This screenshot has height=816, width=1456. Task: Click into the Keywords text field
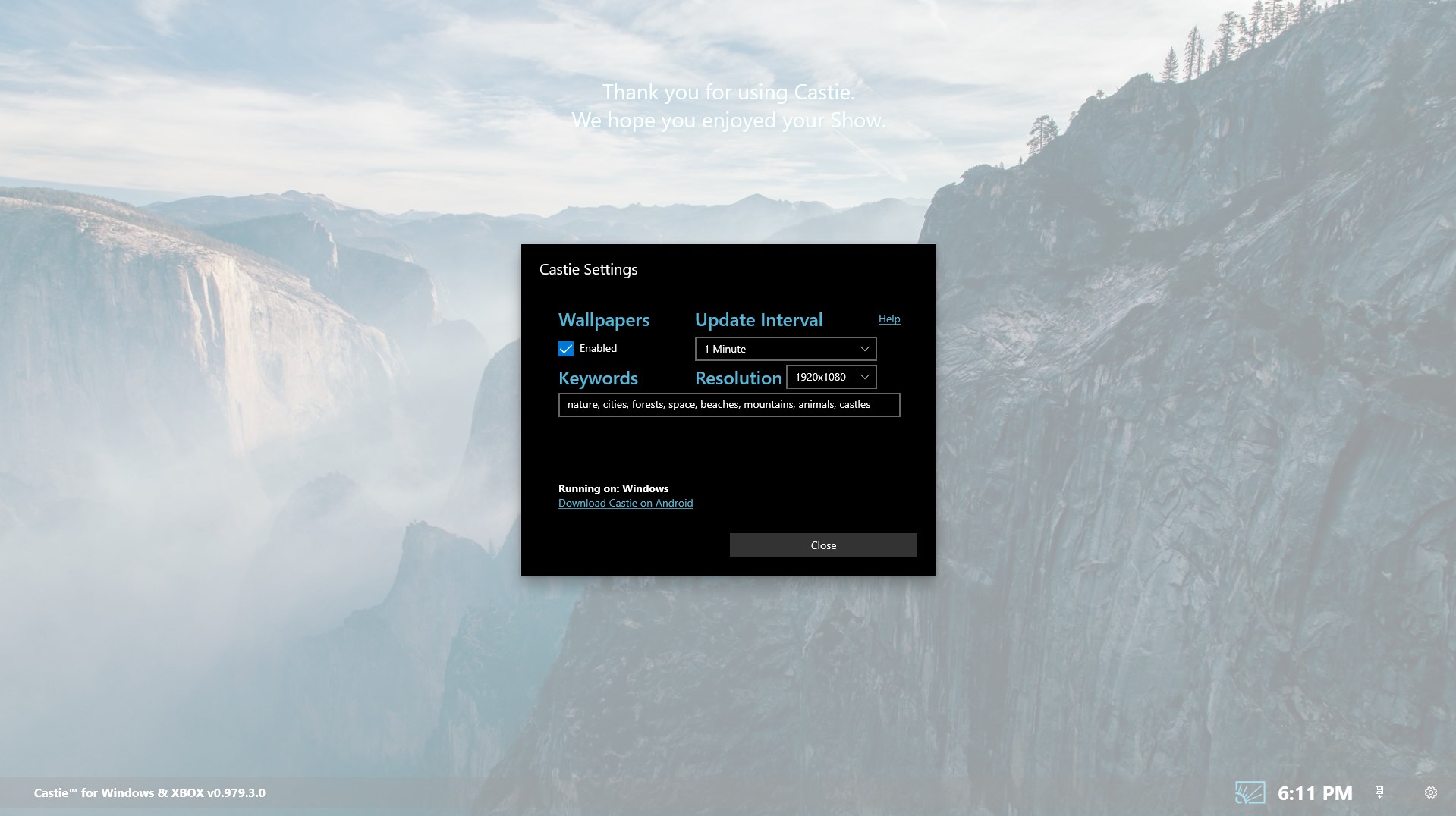(x=729, y=405)
